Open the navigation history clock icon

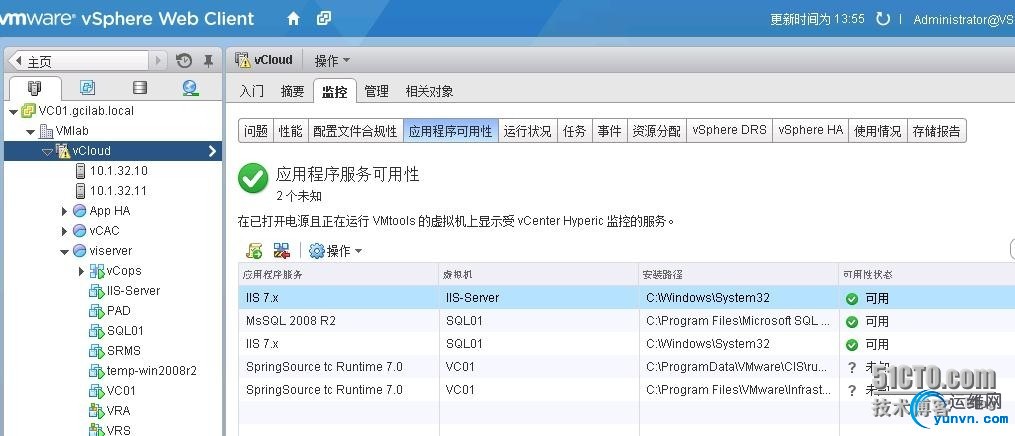184,61
